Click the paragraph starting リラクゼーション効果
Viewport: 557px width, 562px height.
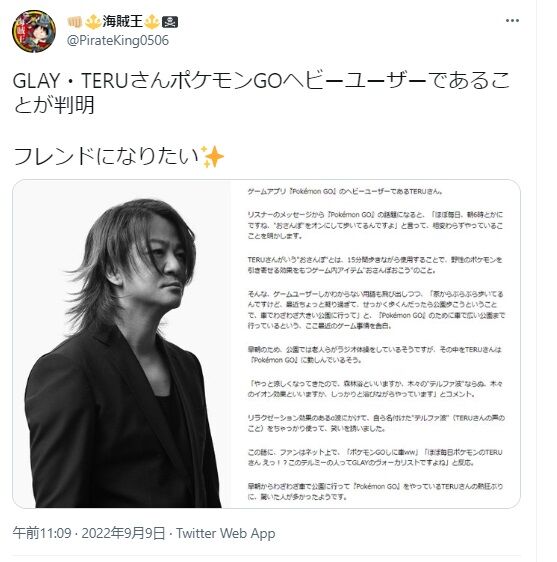376,423
